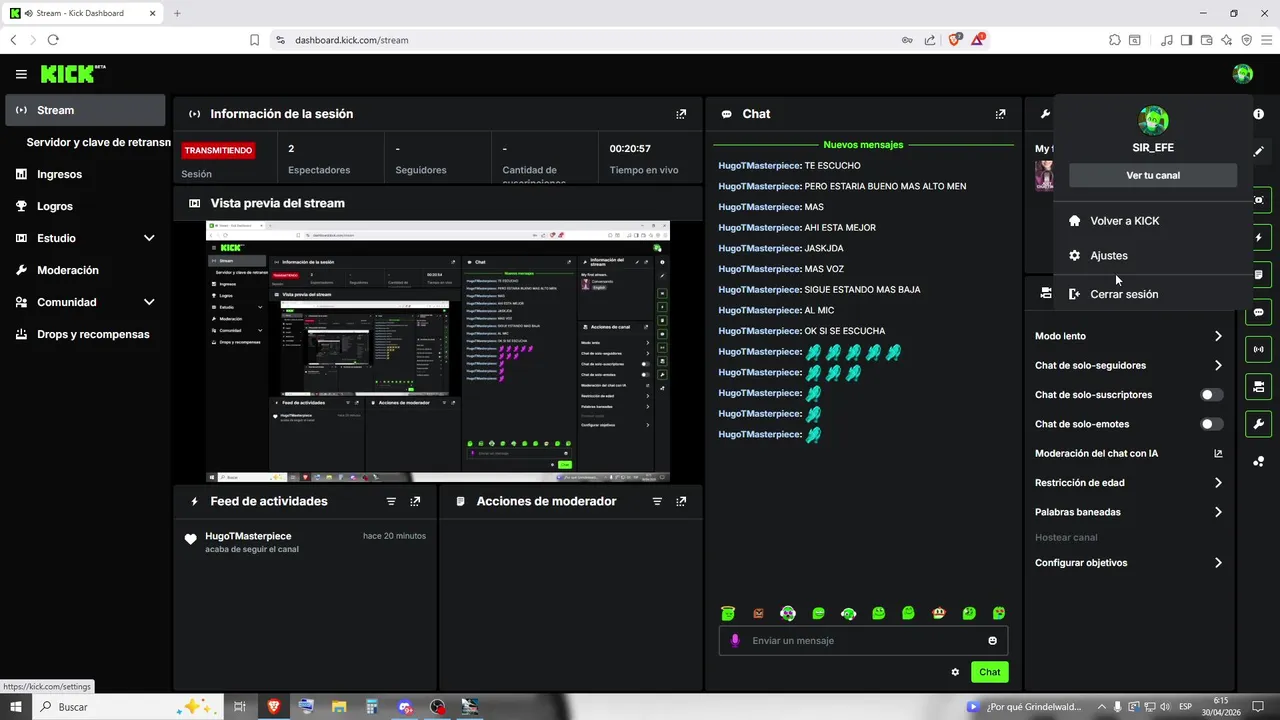The image size is (1280, 720).
Task: Toggle Chat de solo-suscriptores switch
Action: (x=1211, y=395)
